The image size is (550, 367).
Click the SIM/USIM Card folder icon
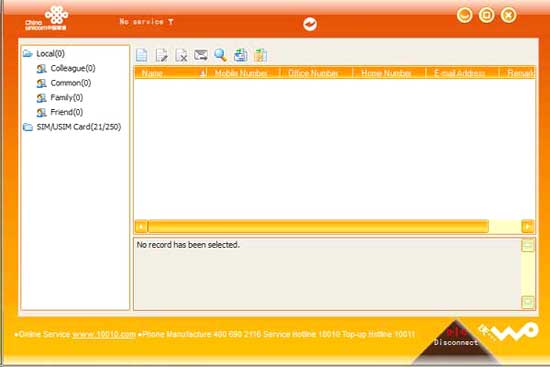pos(28,127)
